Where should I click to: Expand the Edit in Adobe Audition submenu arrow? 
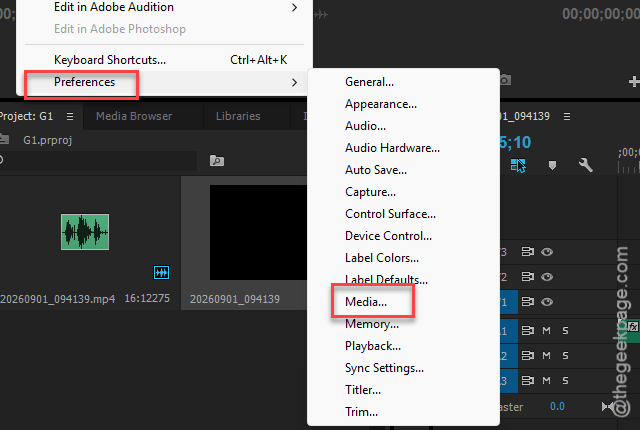tap(294, 7)
